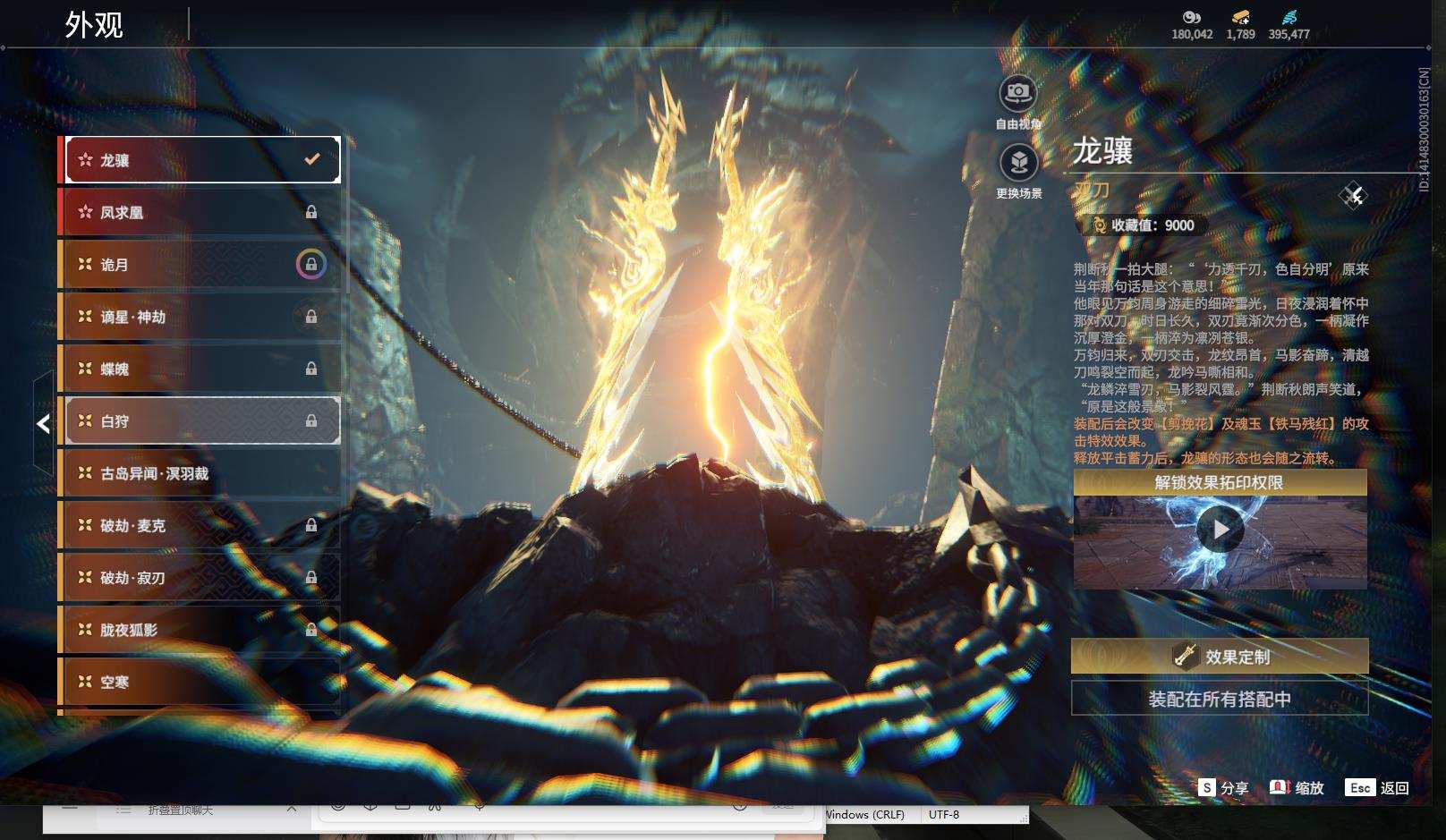This screenshot has height=840, width=1446.
Task: Open 效果定制 effect customization
Action: click(1220, 657)
